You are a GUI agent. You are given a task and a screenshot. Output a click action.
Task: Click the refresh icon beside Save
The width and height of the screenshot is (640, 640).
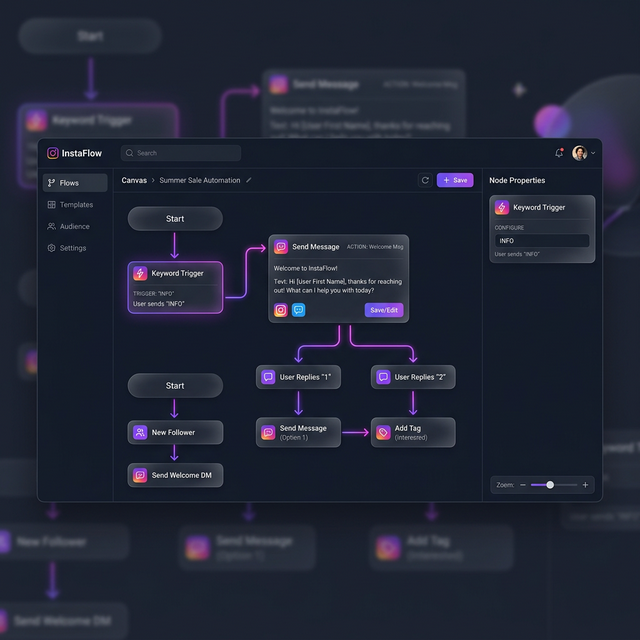coord(425,180)
